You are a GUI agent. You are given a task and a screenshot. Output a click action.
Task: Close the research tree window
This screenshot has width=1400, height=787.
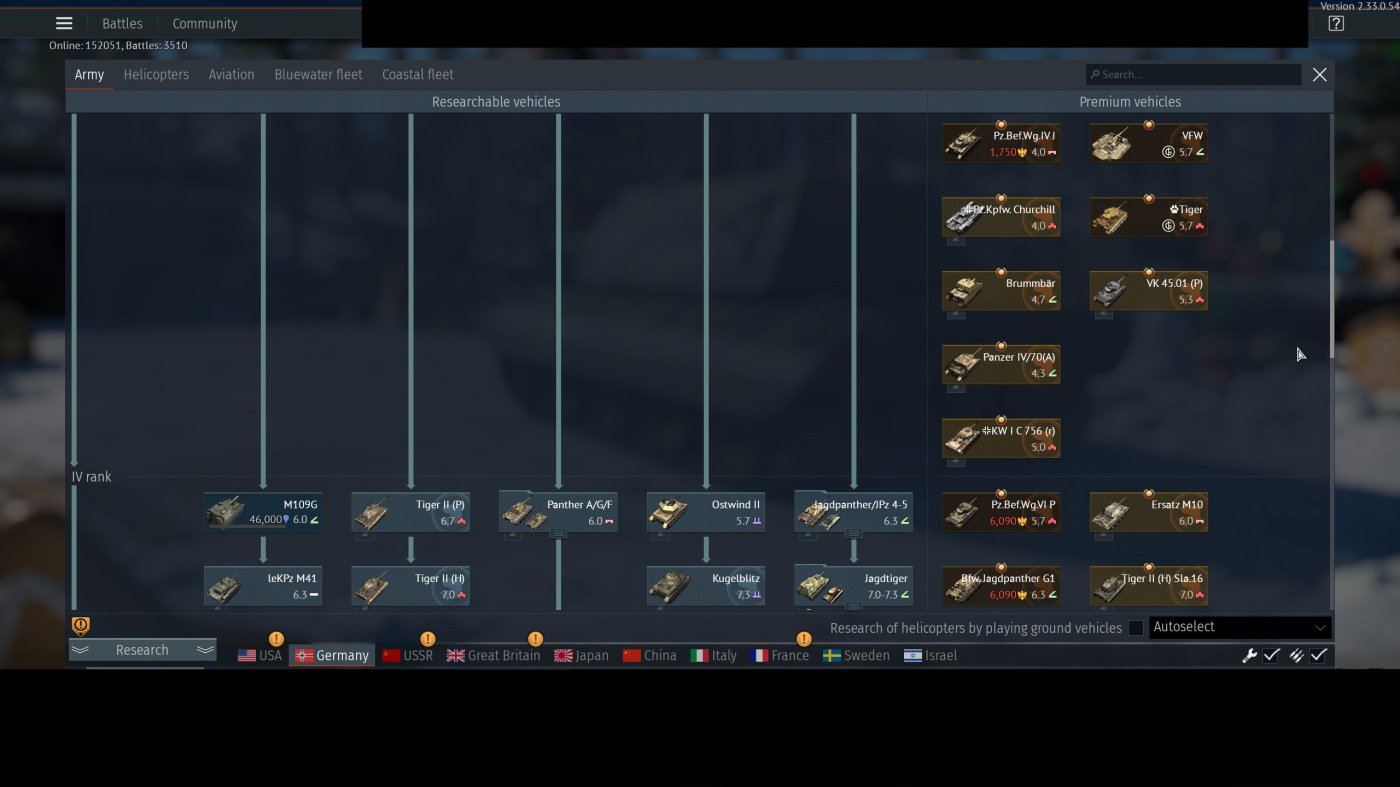1320,75
